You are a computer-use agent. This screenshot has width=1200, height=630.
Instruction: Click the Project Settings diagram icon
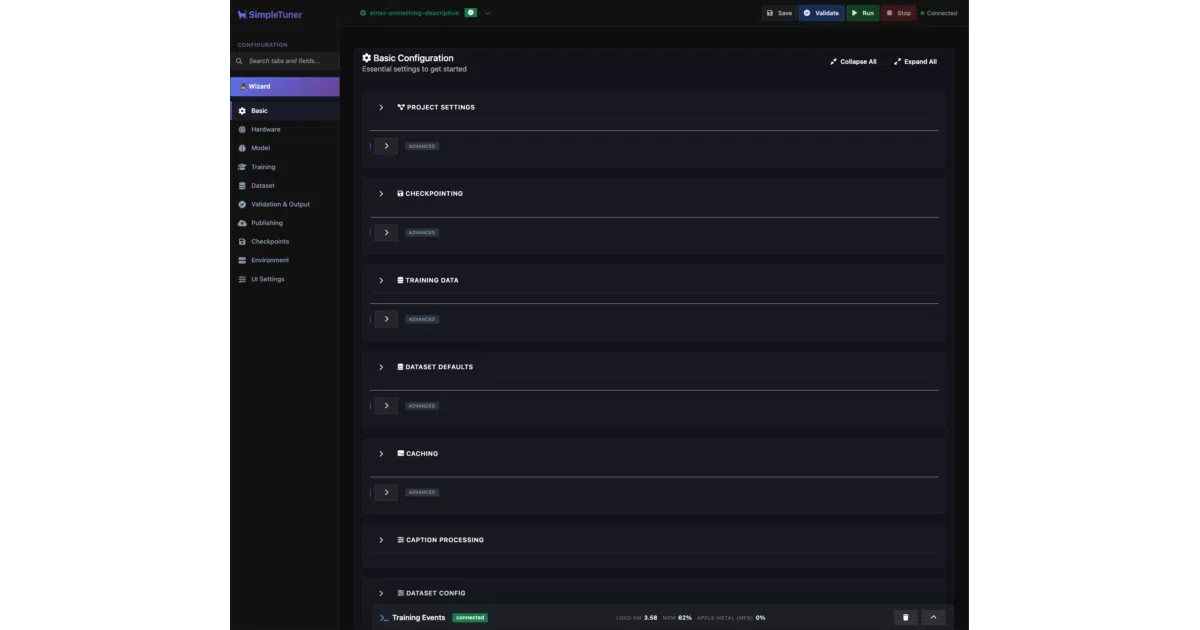pyautogui.click(x=401, y=107)
